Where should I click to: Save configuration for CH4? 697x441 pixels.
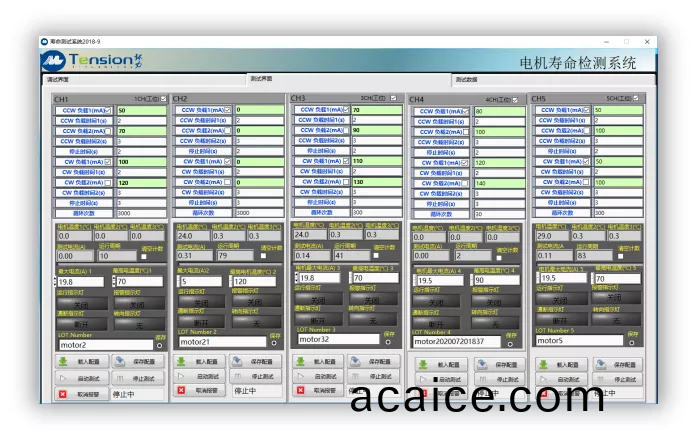[x=500, y=365]
